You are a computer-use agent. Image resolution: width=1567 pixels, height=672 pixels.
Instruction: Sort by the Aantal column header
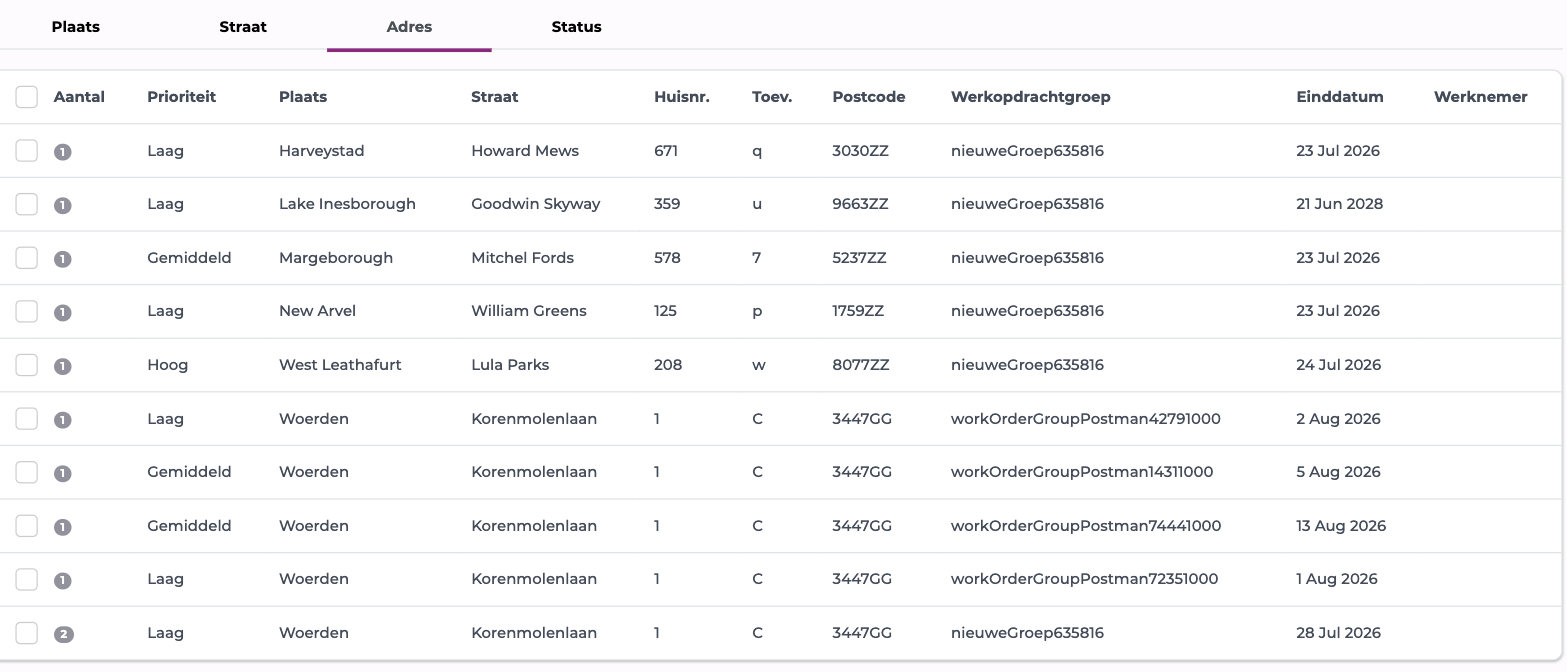(x=79, y=97)
